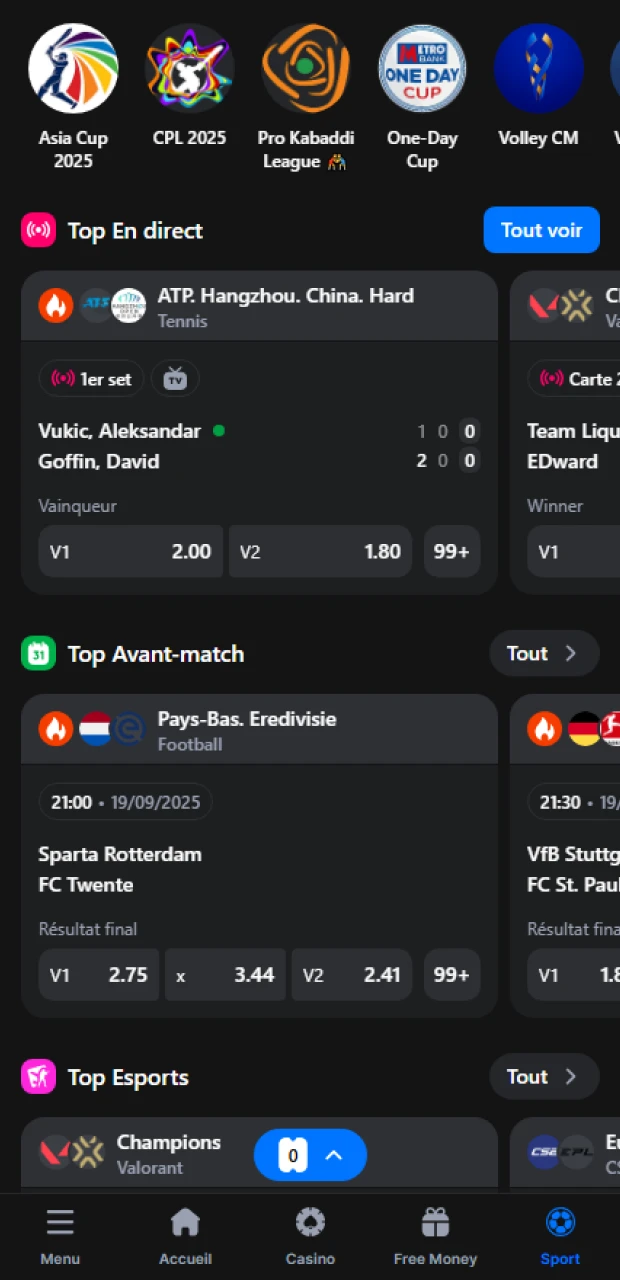The image size is (620, 1280).
Task: Switch to the Casino tab
Action: pyautogui.click(x=310, y=1236)
